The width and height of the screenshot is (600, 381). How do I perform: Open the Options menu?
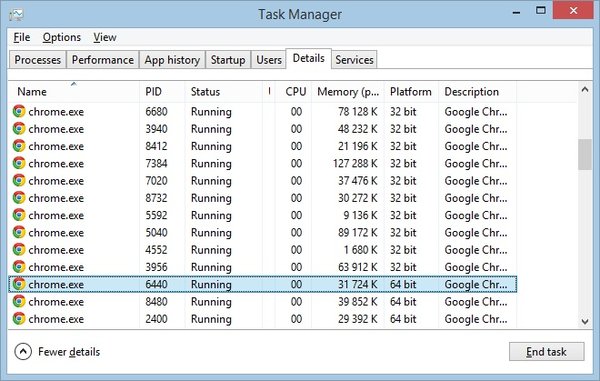(62, 37)
